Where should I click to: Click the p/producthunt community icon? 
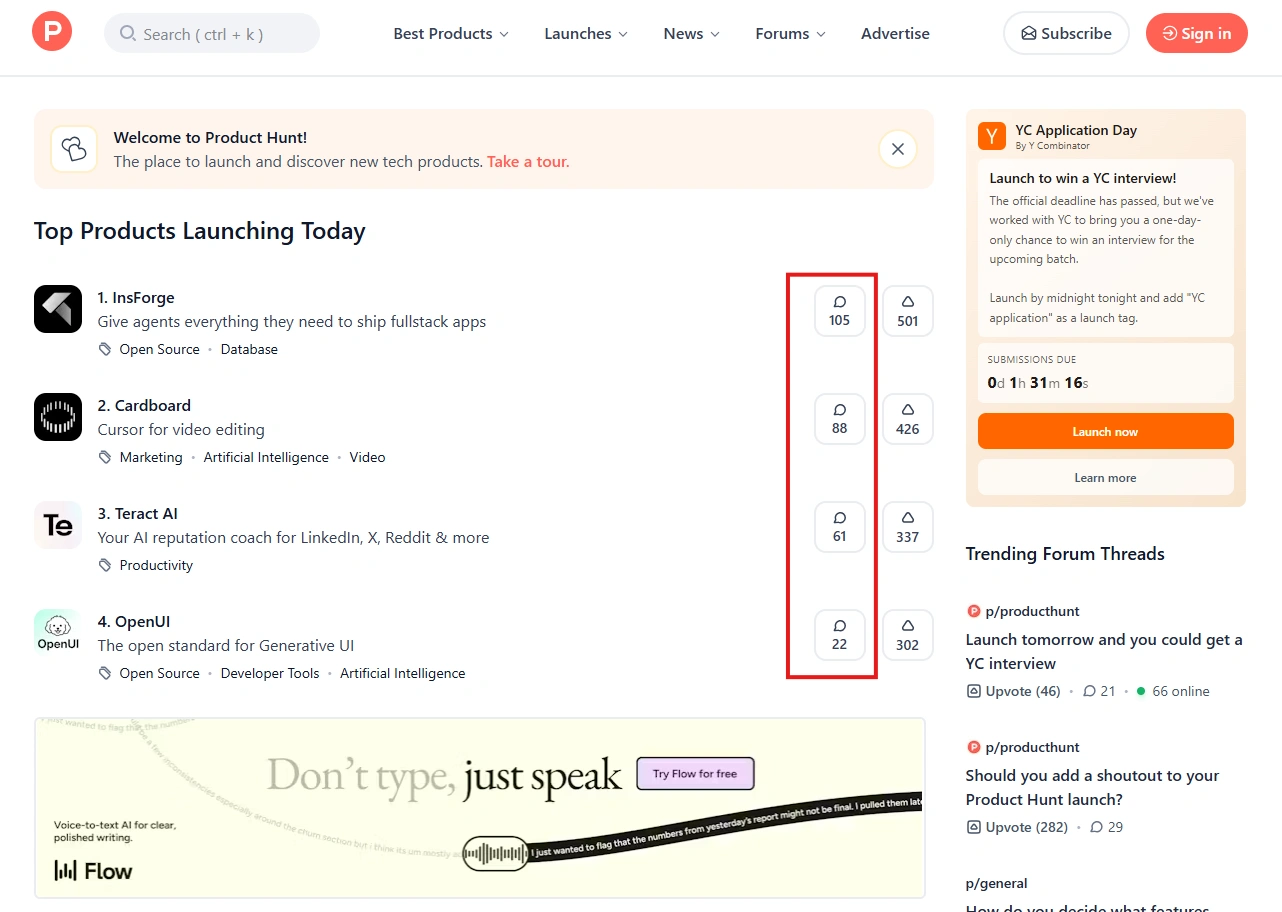(x=972, y=610)
